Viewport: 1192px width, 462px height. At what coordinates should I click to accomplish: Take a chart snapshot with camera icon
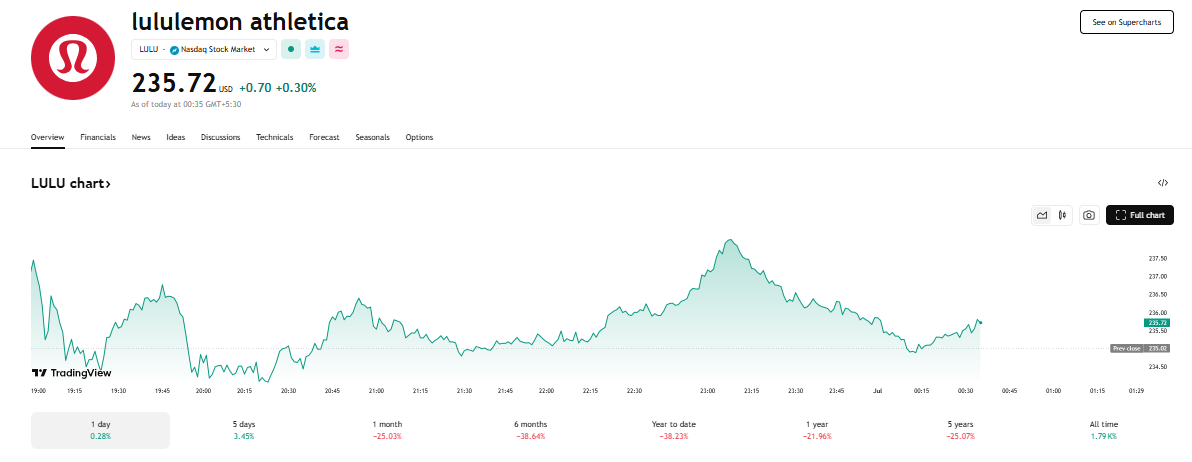tap(1089, 216)
